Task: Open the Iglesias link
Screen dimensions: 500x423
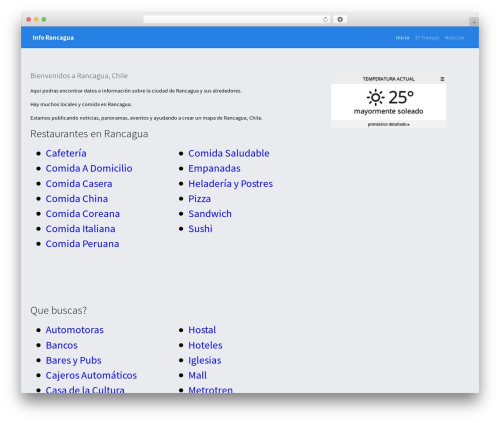Action: (205, 360)
